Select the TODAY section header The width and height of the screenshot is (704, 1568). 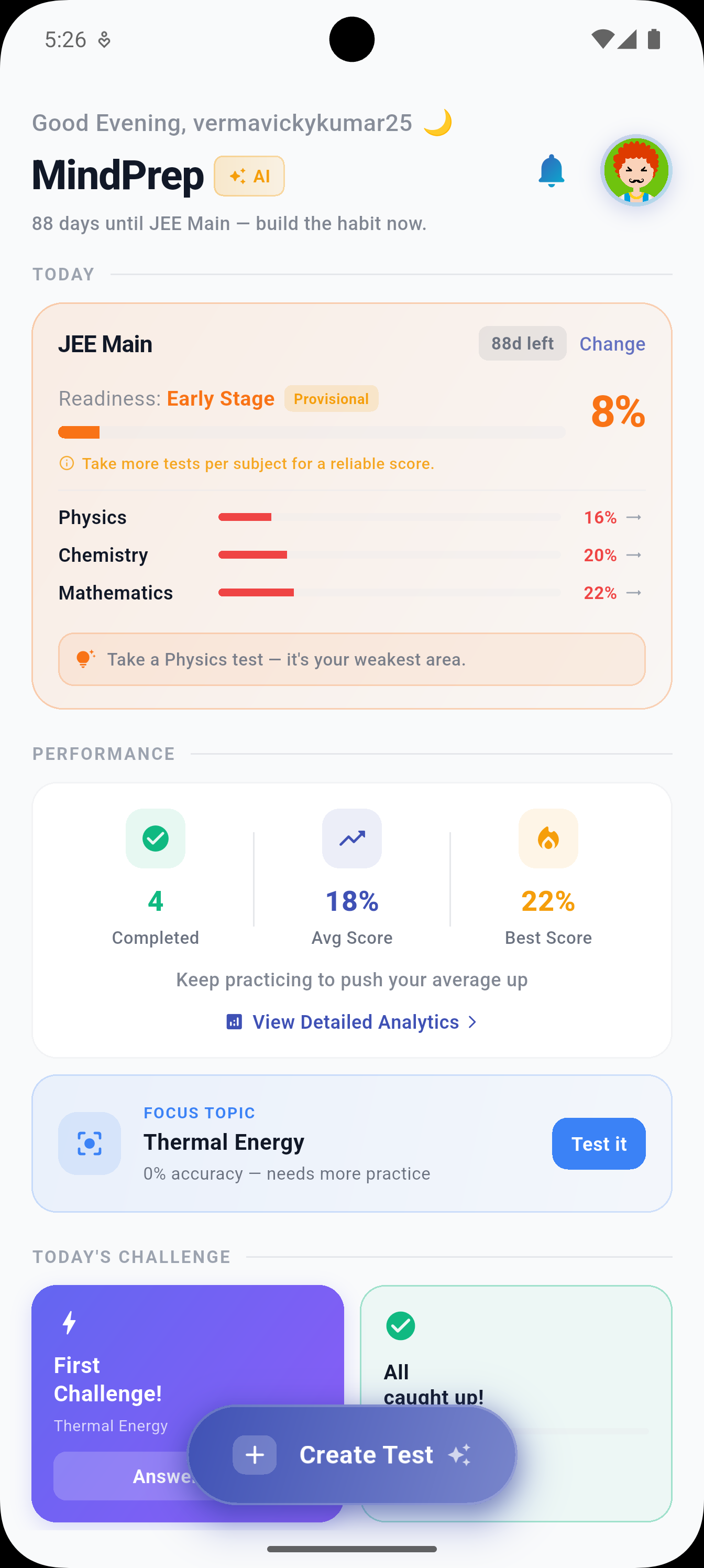(63, 274)
